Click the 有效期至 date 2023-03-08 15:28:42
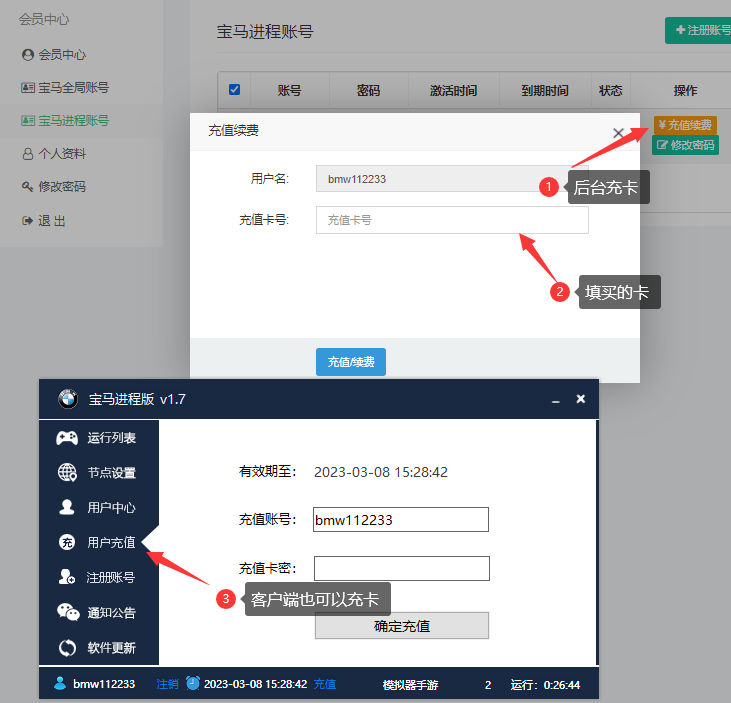731x703 pixels. [x=381, y=472]
